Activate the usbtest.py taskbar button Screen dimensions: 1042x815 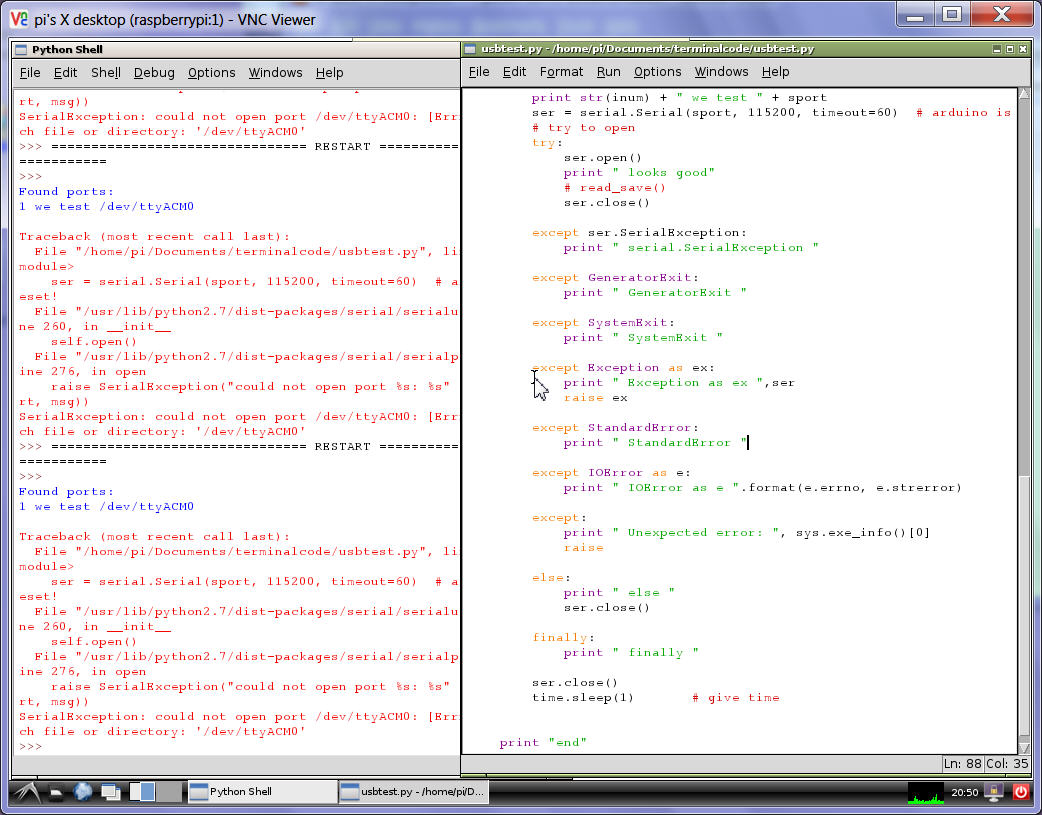[x=412, y=791]
